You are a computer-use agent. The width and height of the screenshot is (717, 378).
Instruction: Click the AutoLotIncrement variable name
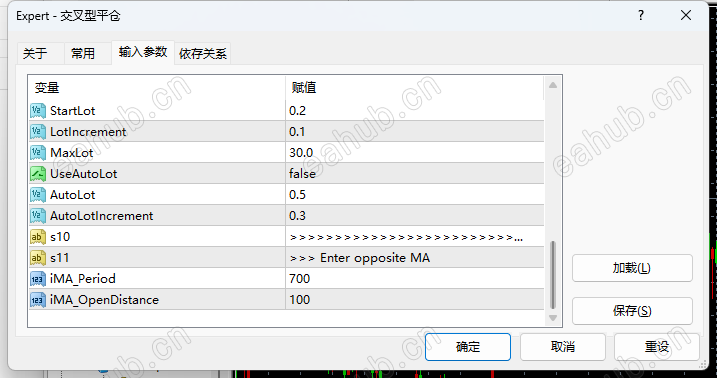pos(102,216)
